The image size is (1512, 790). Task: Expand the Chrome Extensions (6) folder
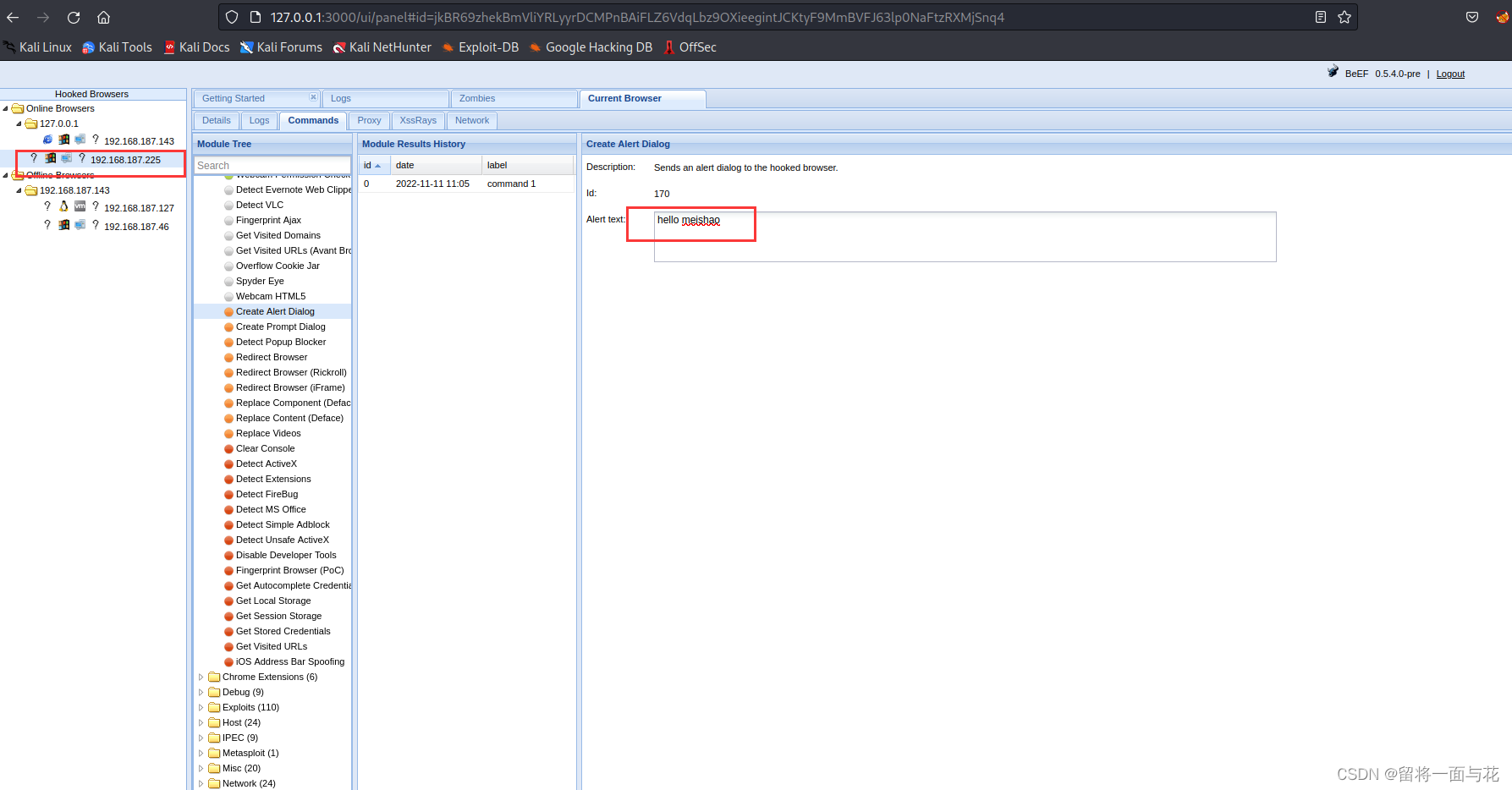(x=201, y=677)
